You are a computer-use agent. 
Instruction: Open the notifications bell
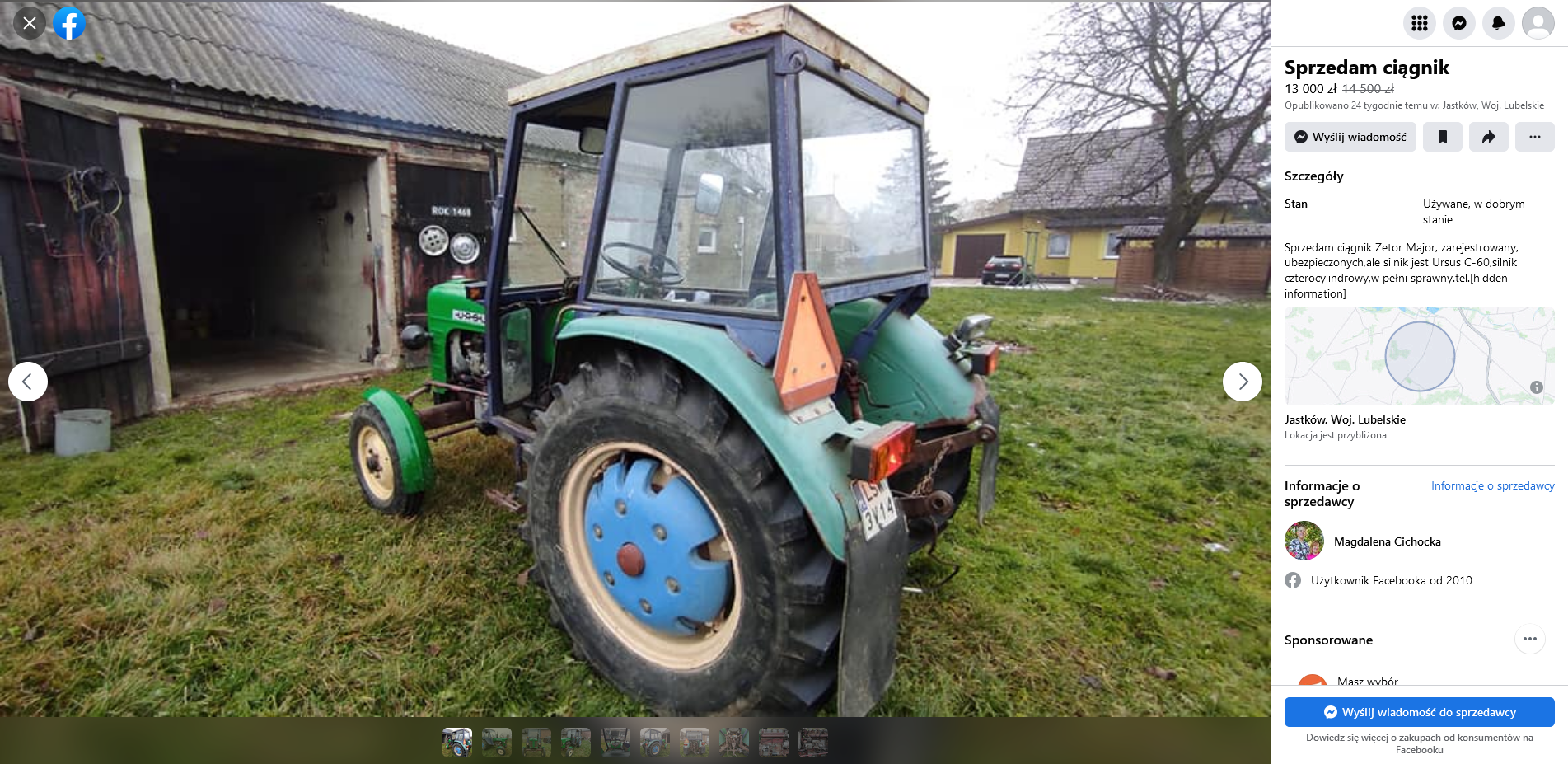[x=1498, y=23]
